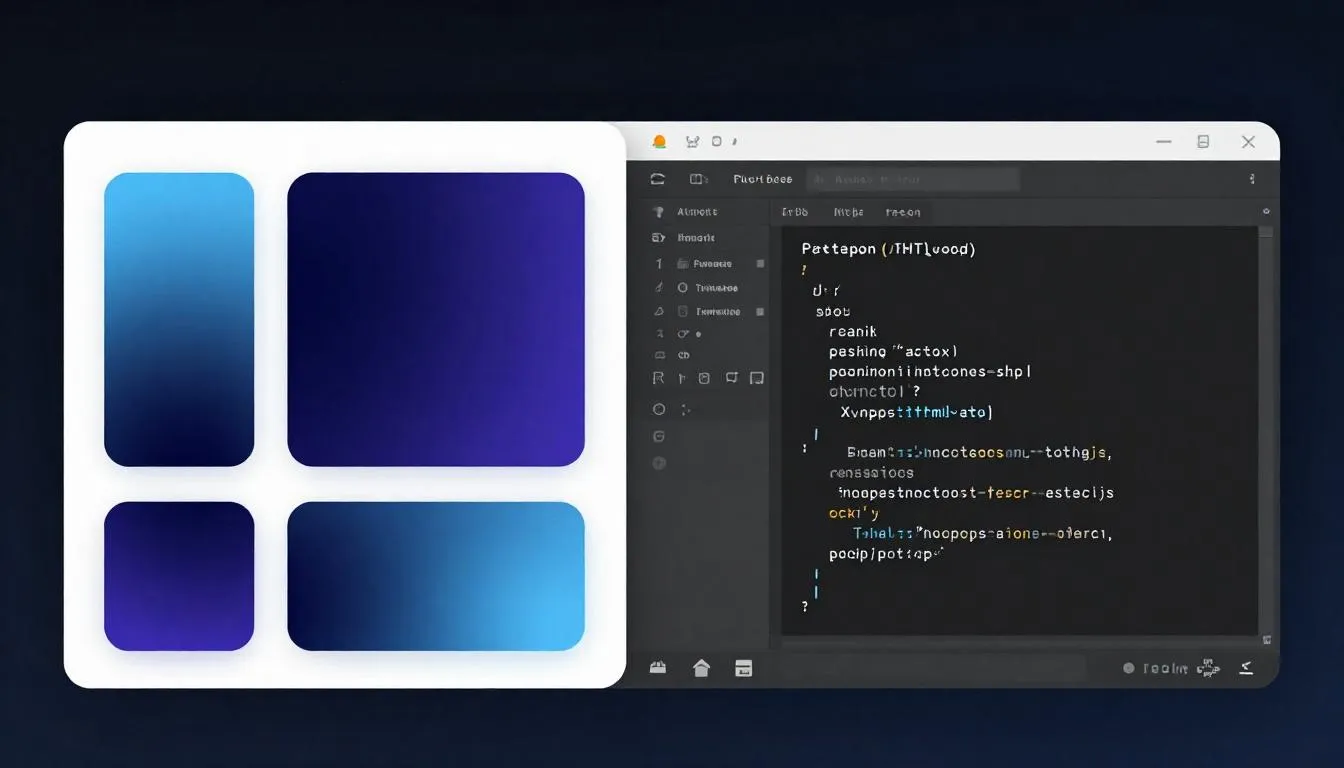The height and width of the screenshot is (768, 1344).
Task: Click the save panel icon bottom left
Action: tap(744, 668)
